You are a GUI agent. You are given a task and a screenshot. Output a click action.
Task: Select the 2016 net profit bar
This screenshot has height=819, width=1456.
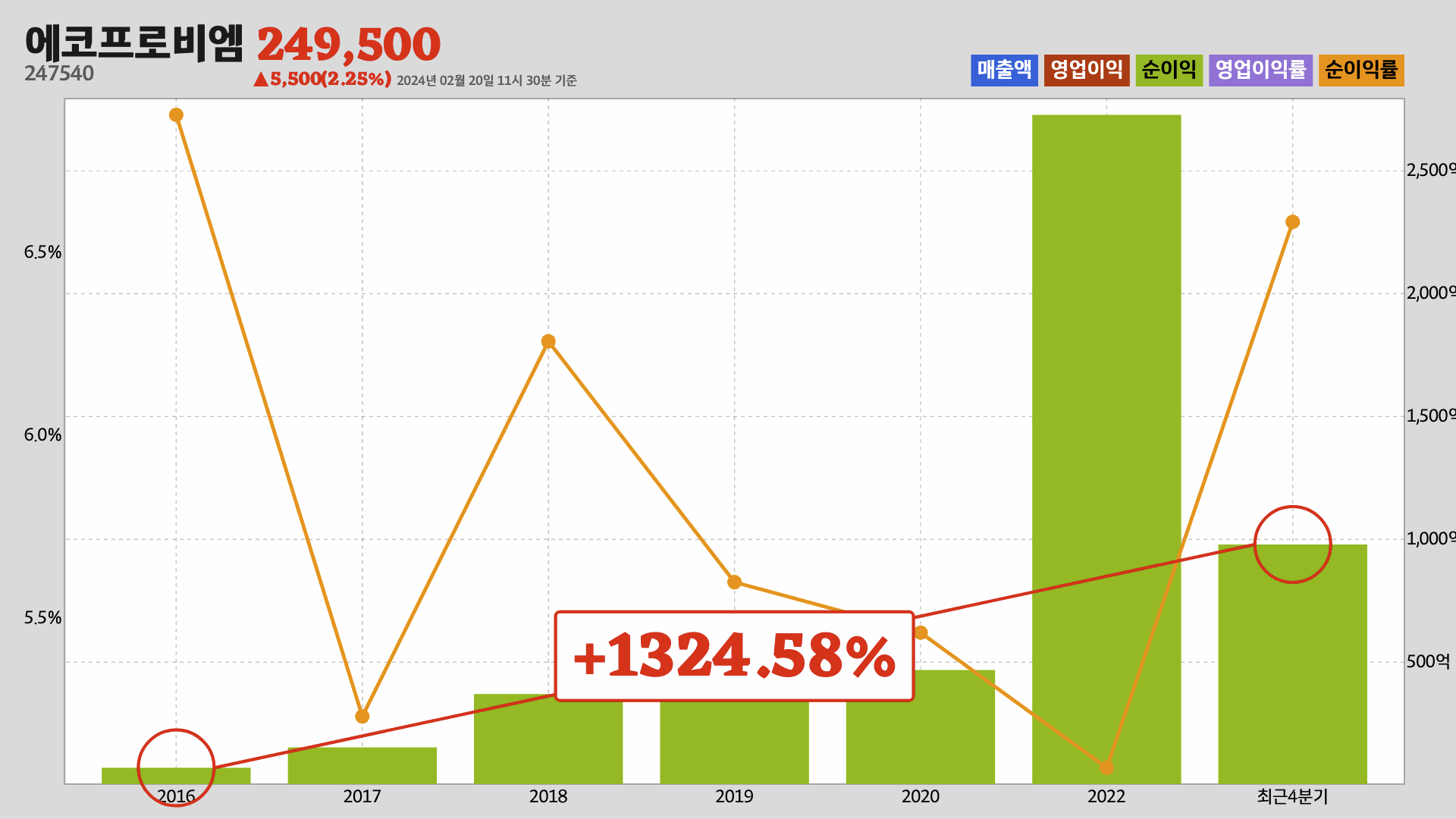coord(176,776)
